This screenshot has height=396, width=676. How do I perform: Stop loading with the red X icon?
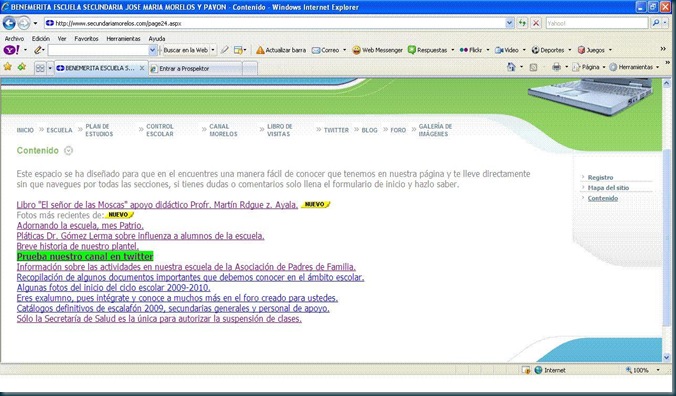536,23
